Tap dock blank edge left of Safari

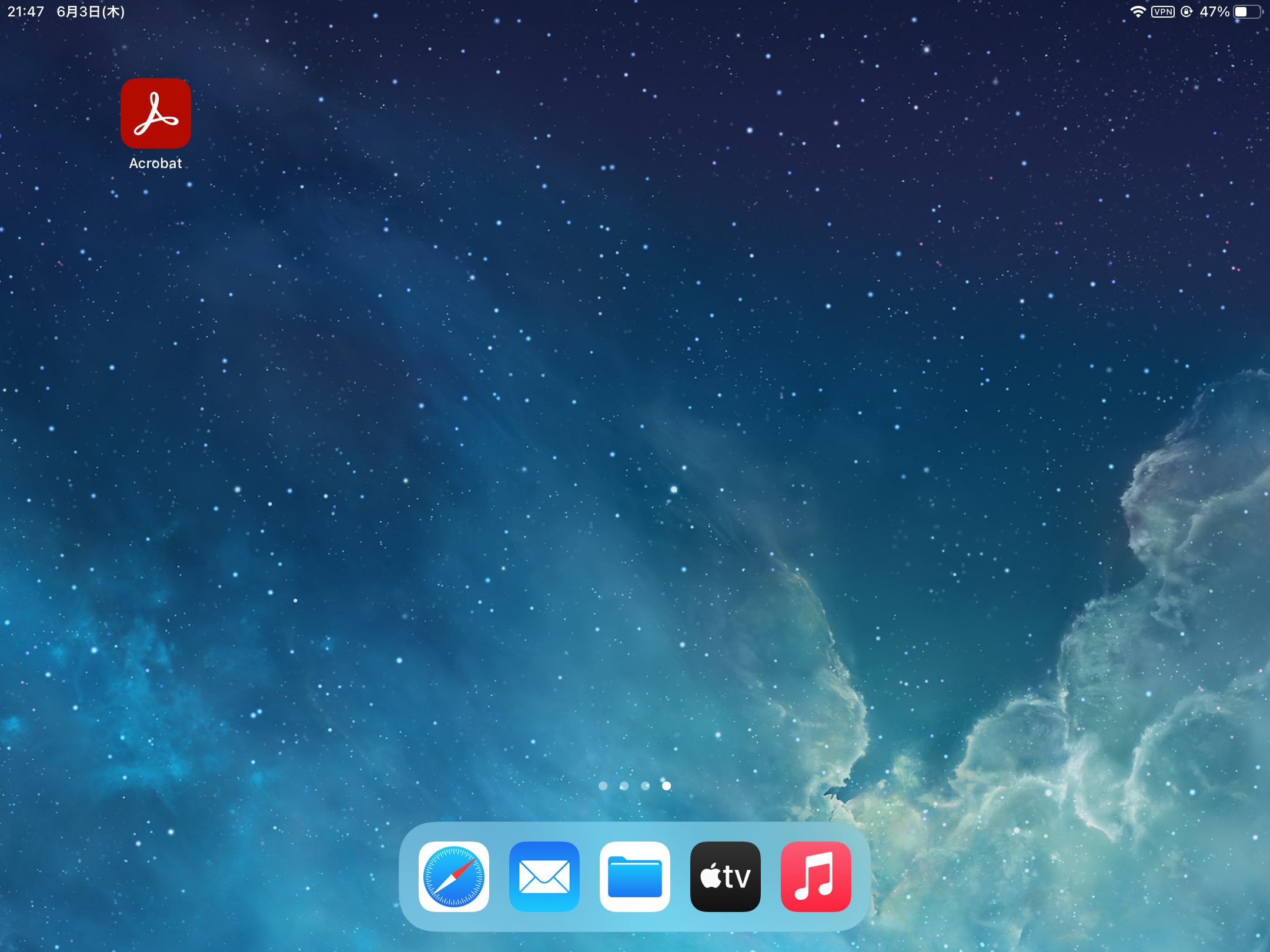tap(409, 876)
